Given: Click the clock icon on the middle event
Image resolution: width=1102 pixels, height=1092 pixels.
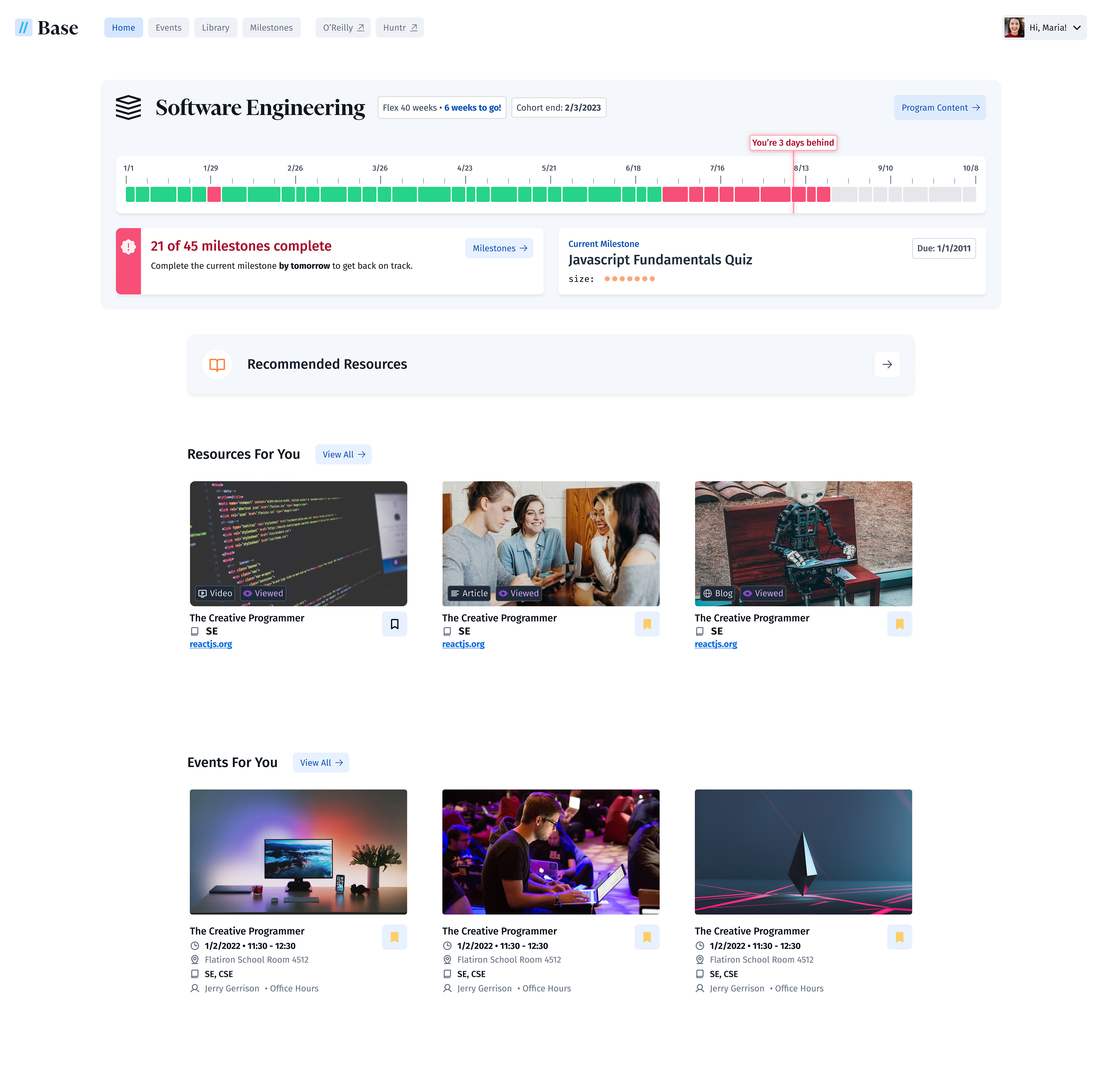Looking at the screenshot, I should (447, 945).
